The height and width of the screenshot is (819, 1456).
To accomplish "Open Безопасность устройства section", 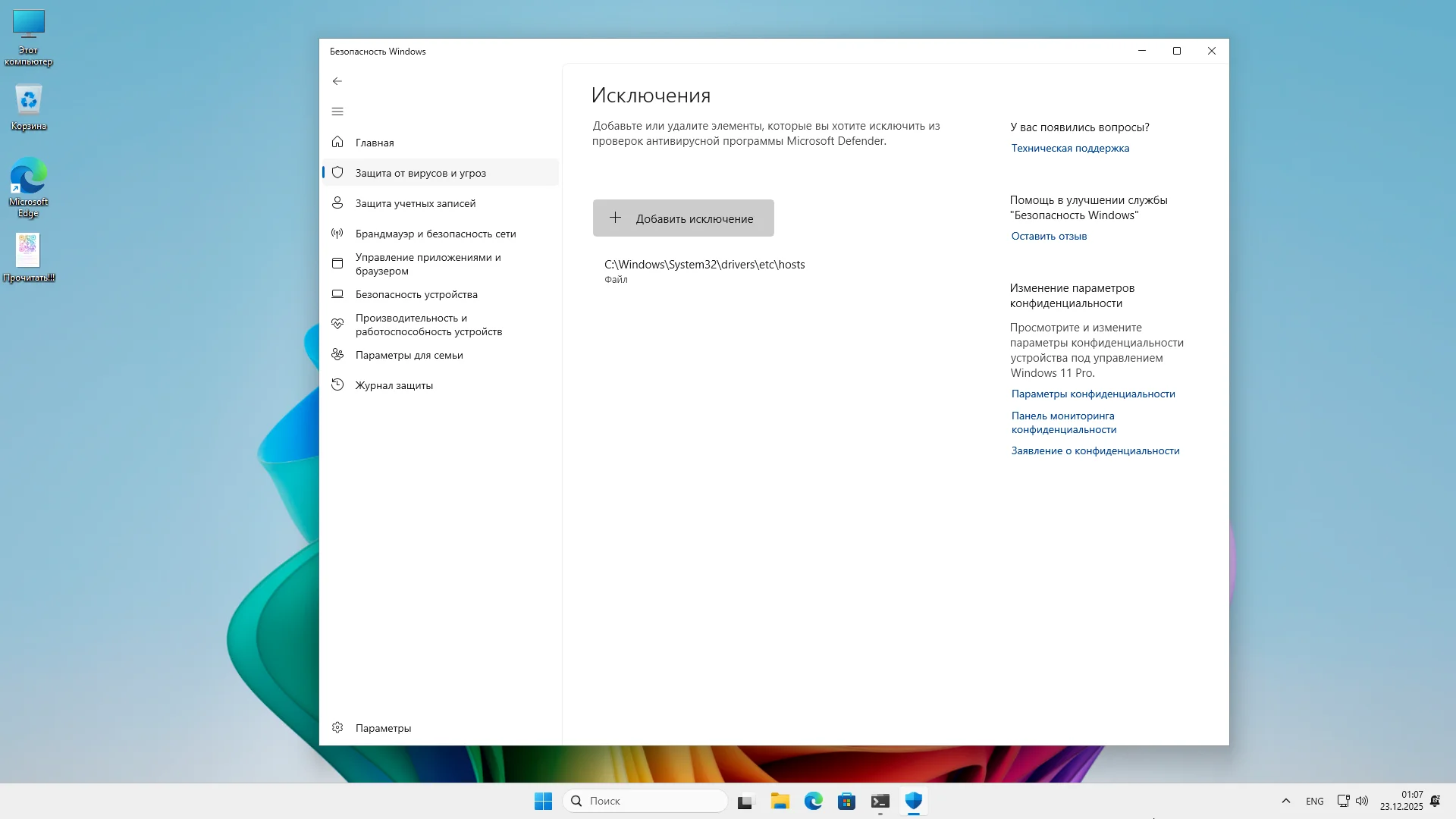I will click(x=416, y=294).
